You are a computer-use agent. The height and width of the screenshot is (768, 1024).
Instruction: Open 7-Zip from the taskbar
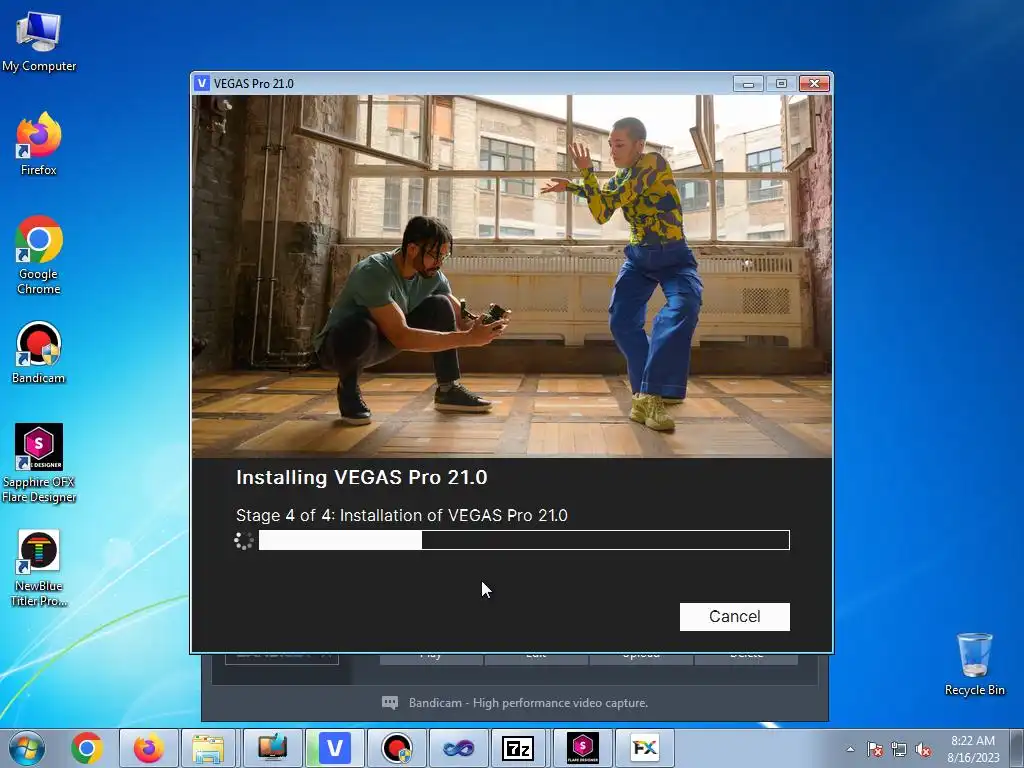click(518, 748)
